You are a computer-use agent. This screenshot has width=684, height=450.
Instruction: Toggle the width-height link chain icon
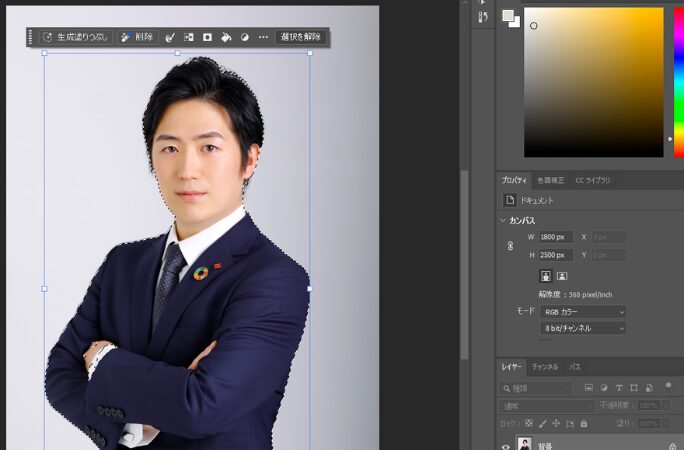pos(510,246)
